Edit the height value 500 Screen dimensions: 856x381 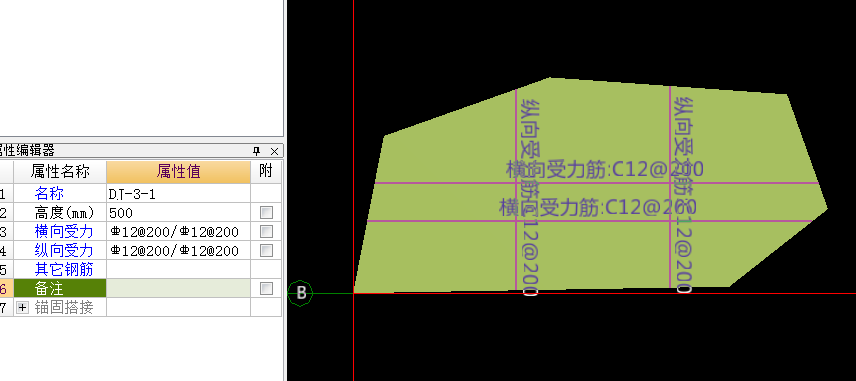[x=179, y=212]
